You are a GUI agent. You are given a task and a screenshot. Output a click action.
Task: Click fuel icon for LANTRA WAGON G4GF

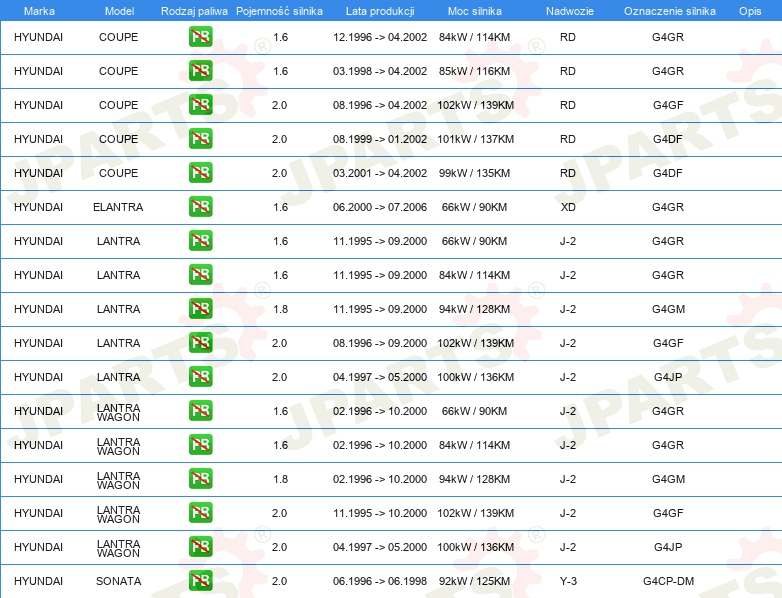200,513
